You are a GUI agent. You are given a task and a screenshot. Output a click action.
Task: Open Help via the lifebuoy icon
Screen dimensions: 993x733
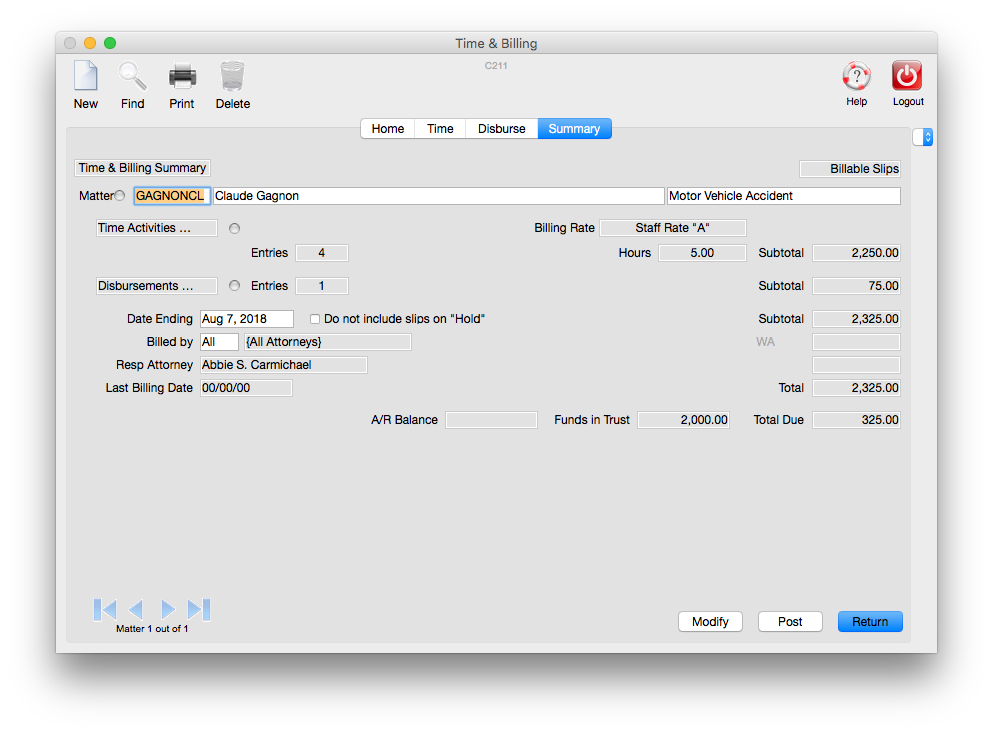(856, 77)
